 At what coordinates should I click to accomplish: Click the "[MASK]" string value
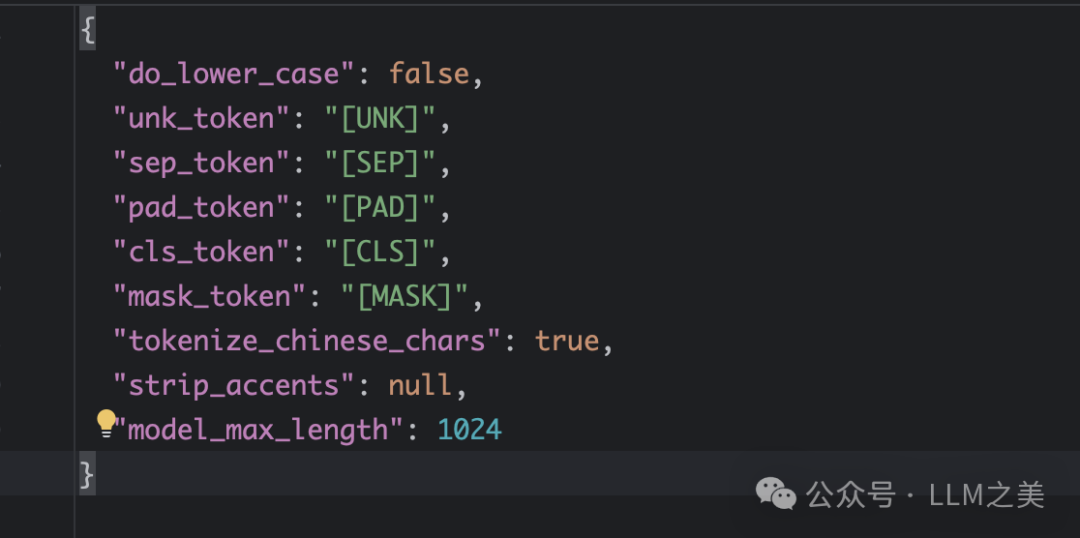[405, 297]
